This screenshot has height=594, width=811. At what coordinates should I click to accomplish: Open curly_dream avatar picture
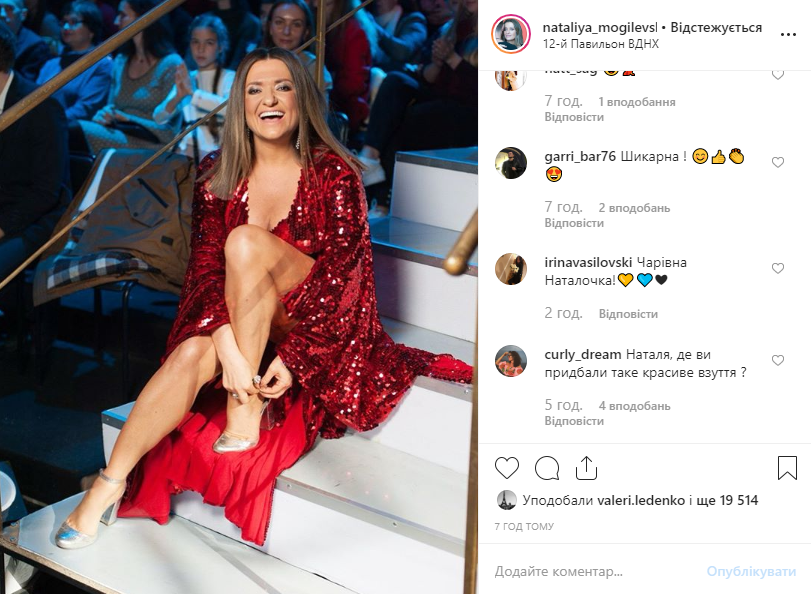(511, 361)
